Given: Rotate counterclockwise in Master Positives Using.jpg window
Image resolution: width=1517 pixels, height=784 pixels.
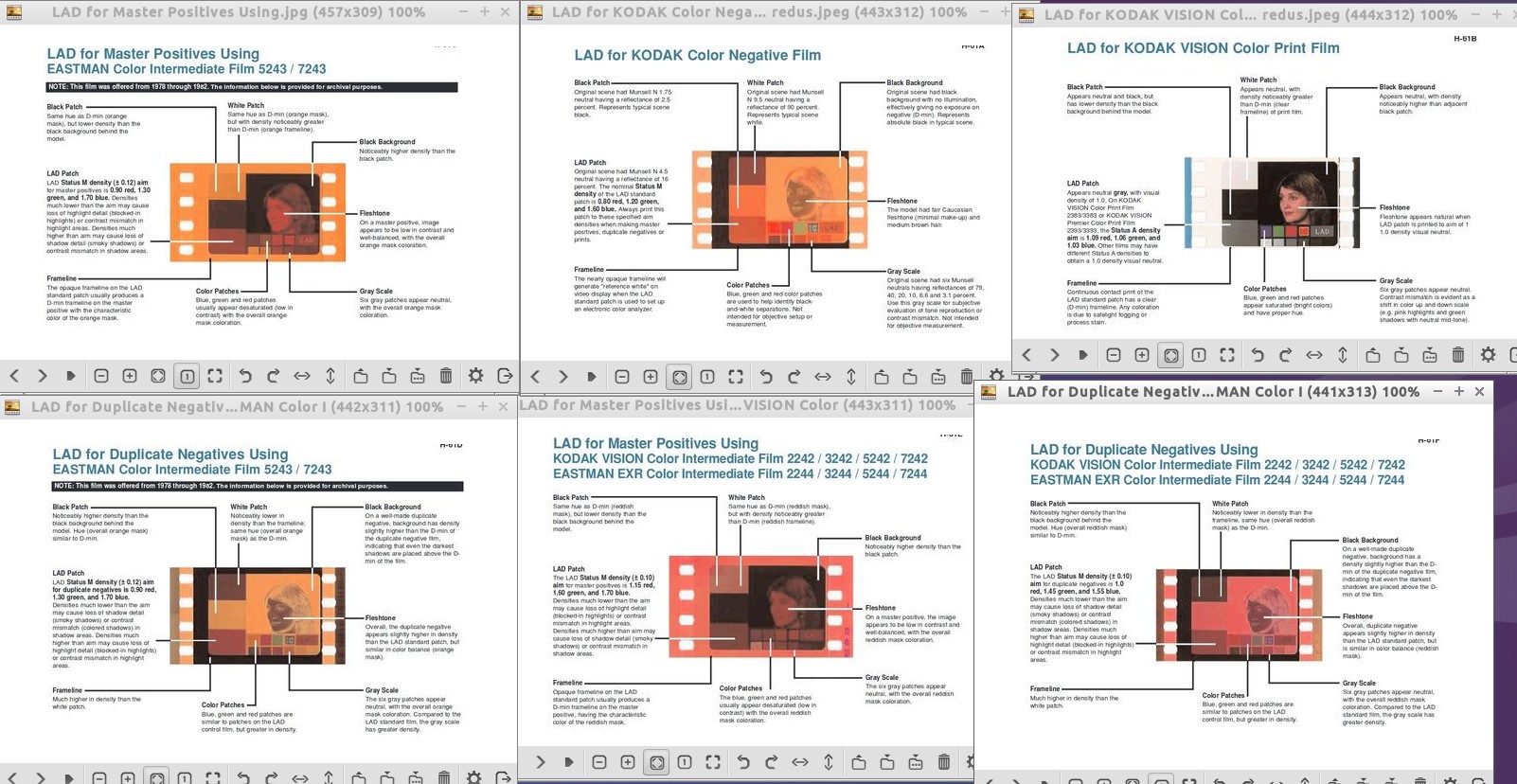Looking at the screenshot, I should (x=245, y=376).
